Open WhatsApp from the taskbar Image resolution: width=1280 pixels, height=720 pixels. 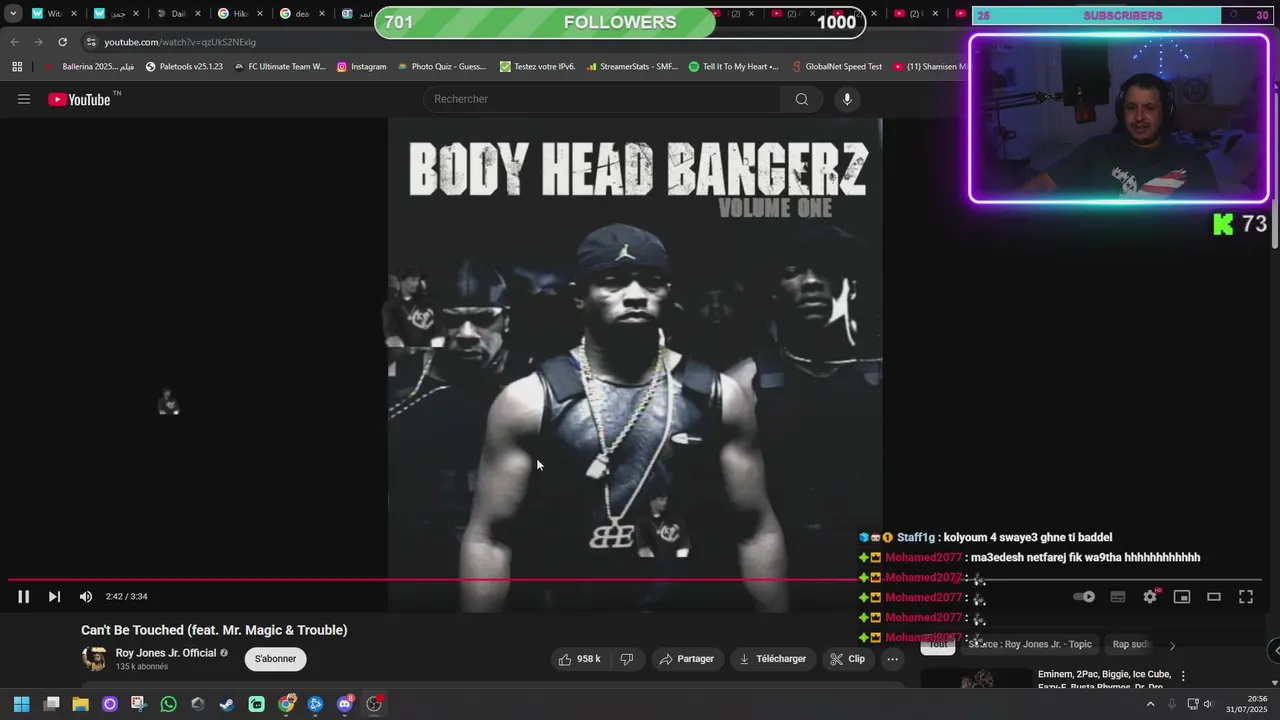click(168, 704)
